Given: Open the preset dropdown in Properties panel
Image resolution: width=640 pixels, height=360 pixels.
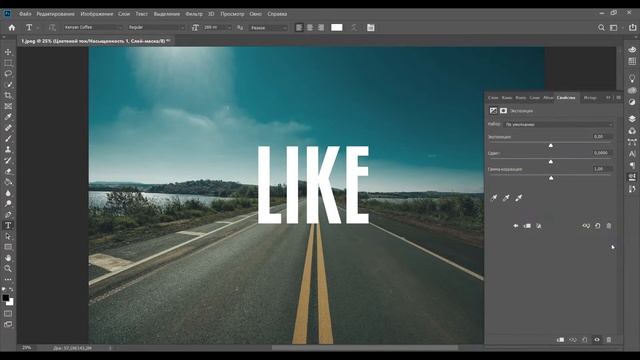Looking at the screenshot, I should 559,124.
